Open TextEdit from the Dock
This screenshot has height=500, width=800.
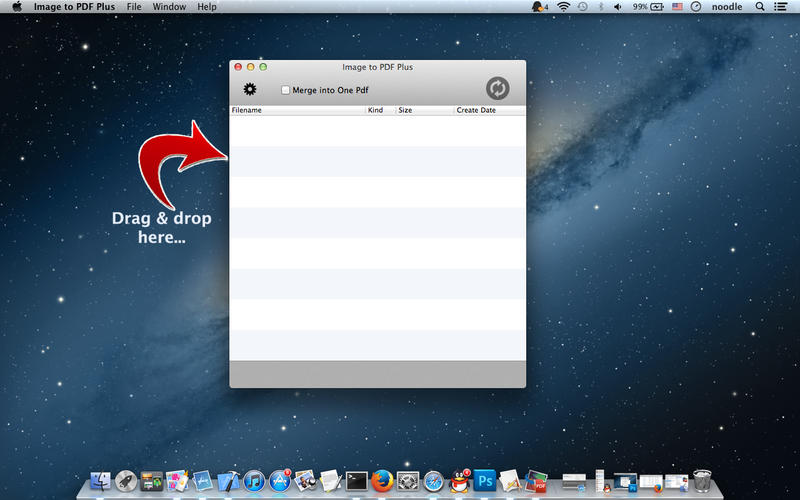[331, 481]
